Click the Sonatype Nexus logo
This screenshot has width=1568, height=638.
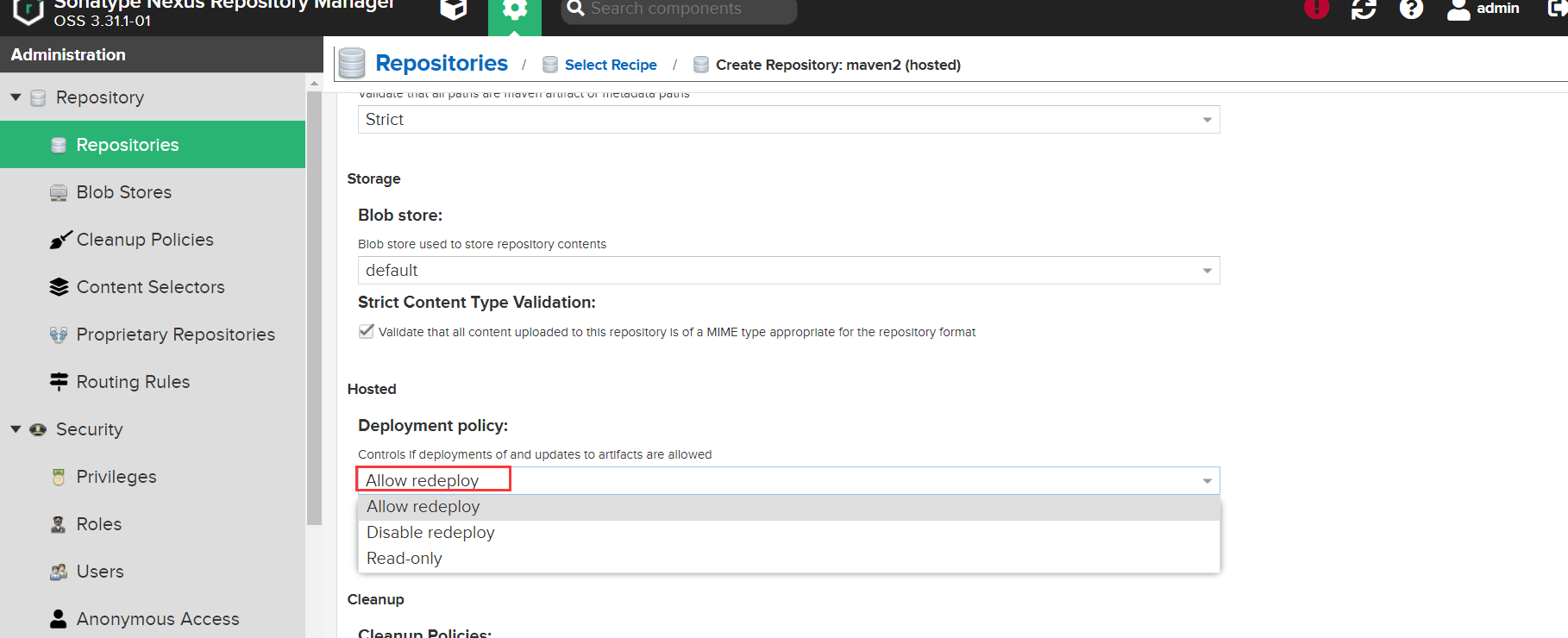(x=28, y=11)
